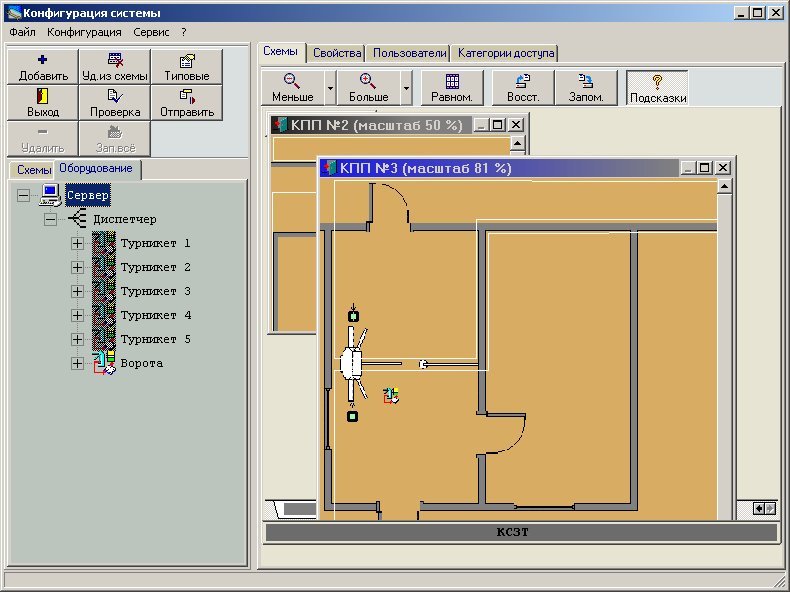Close the КПП №3 child window
Viewport: 790px width, 592px height.
pyautogui.click(x=723, y=168)
